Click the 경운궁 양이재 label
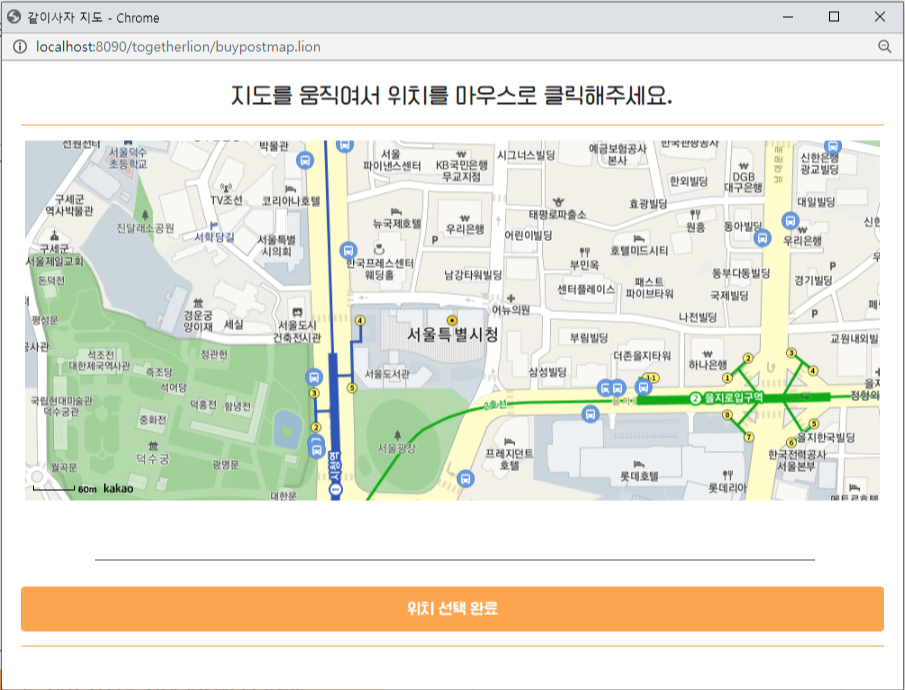 point(198,321)
